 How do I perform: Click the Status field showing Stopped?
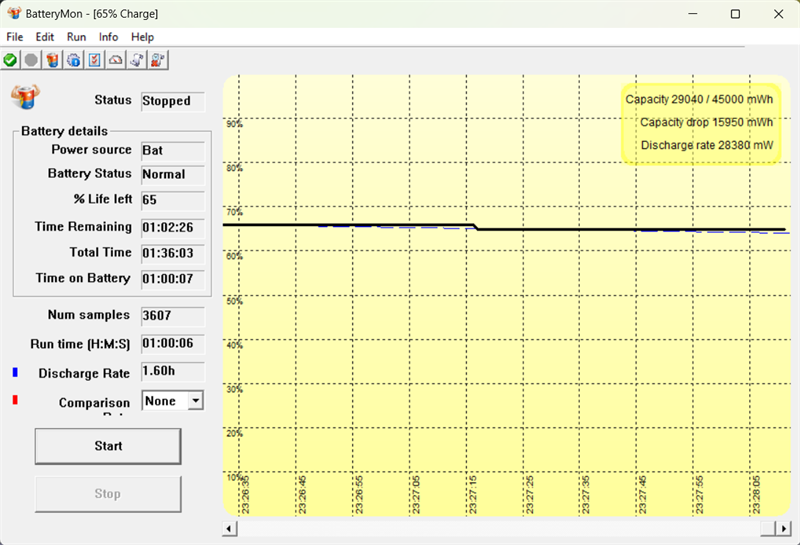[173, 101]
